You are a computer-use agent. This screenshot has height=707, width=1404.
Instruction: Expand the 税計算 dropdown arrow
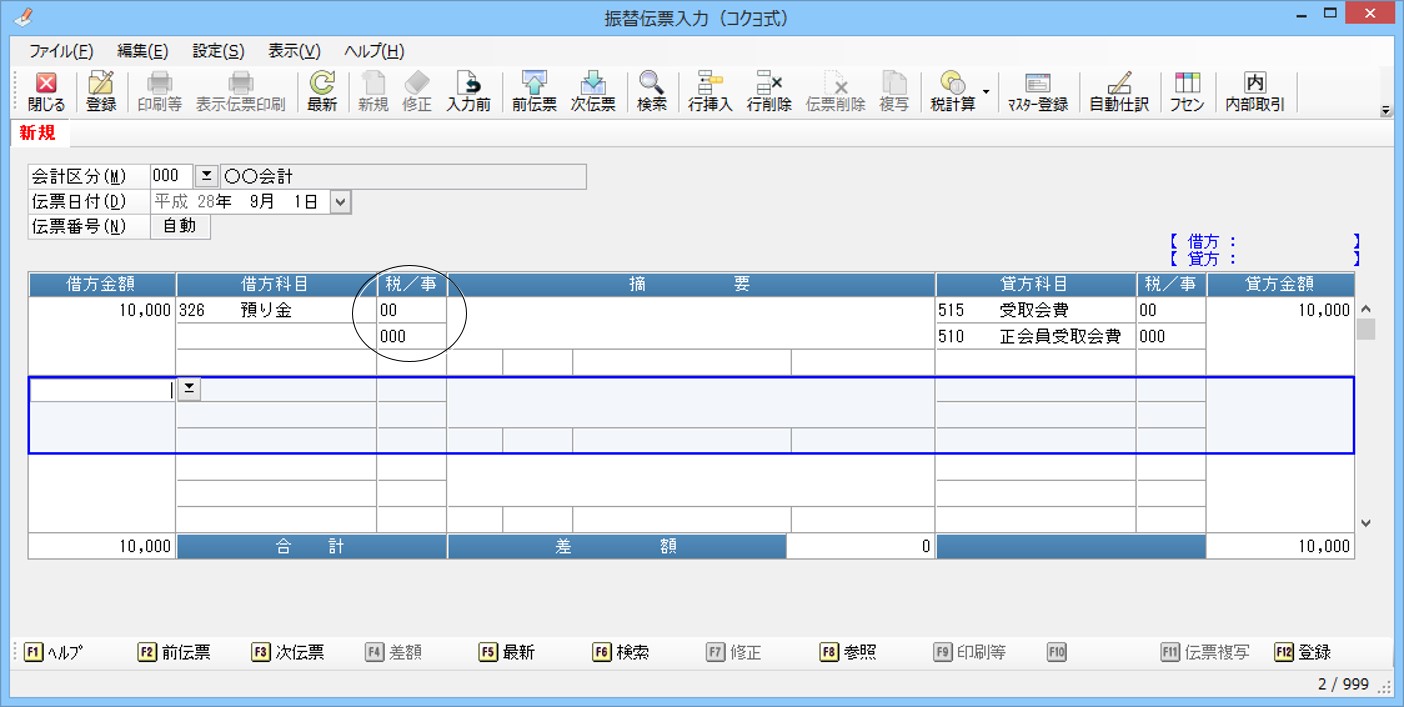coord(986,92)
